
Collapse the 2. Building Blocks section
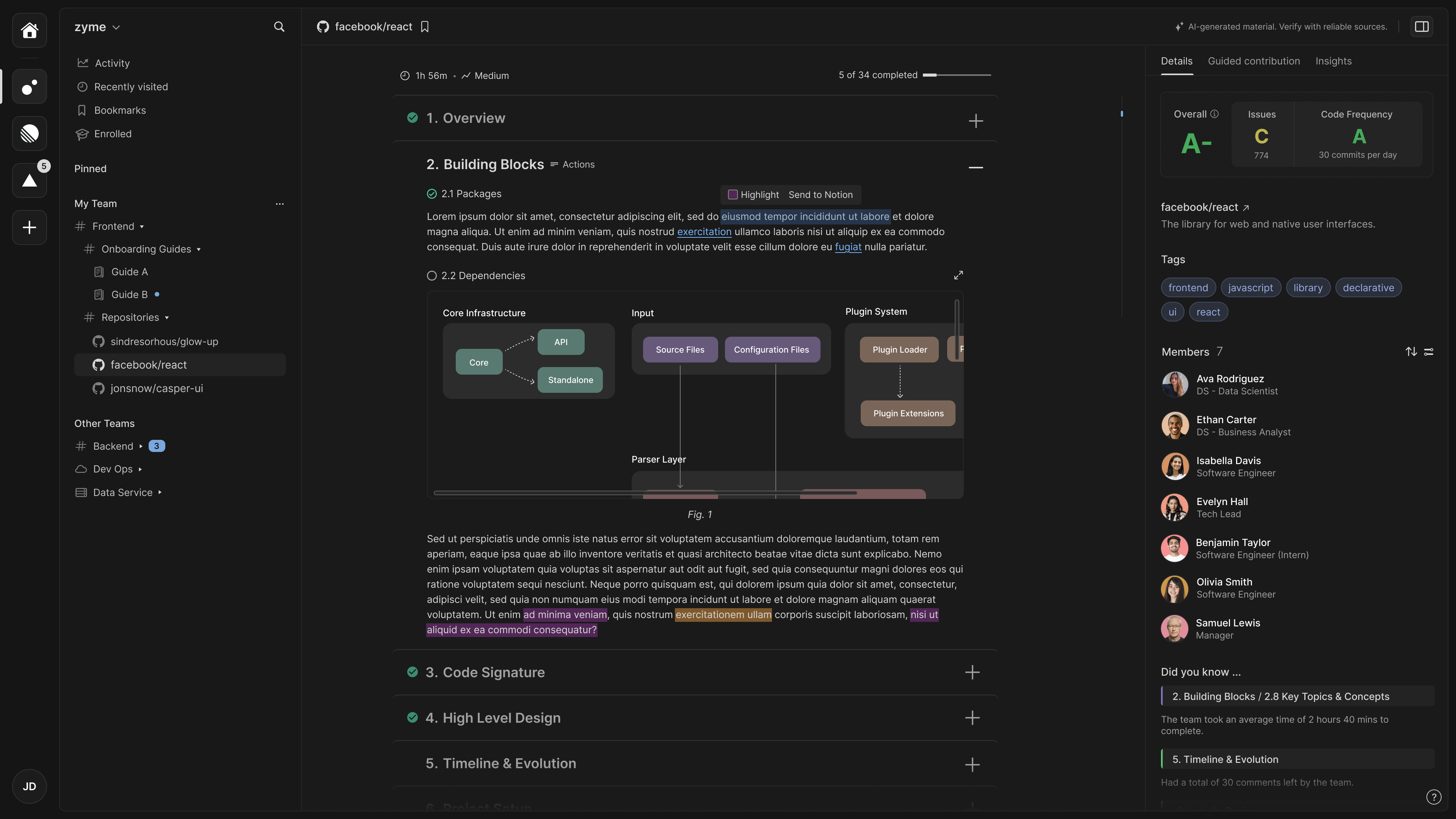tap(976, 167)
